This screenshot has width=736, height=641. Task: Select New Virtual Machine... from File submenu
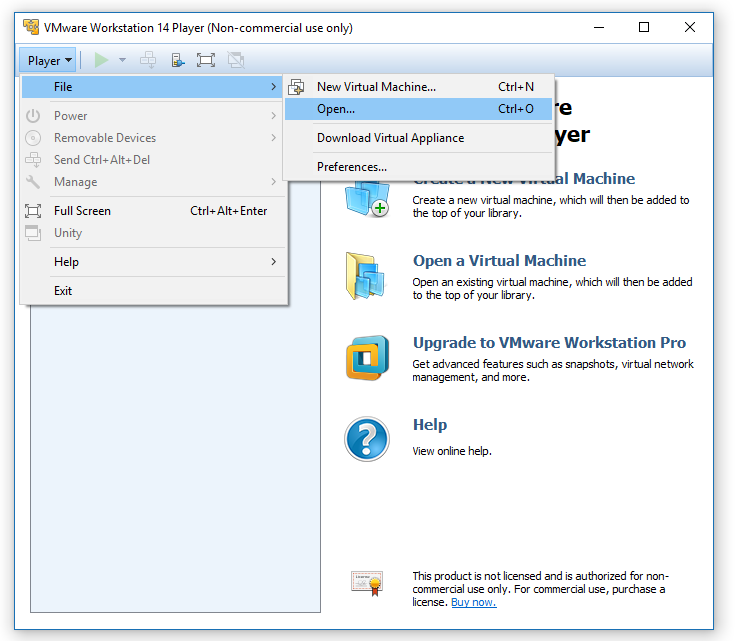click(376, 87)
